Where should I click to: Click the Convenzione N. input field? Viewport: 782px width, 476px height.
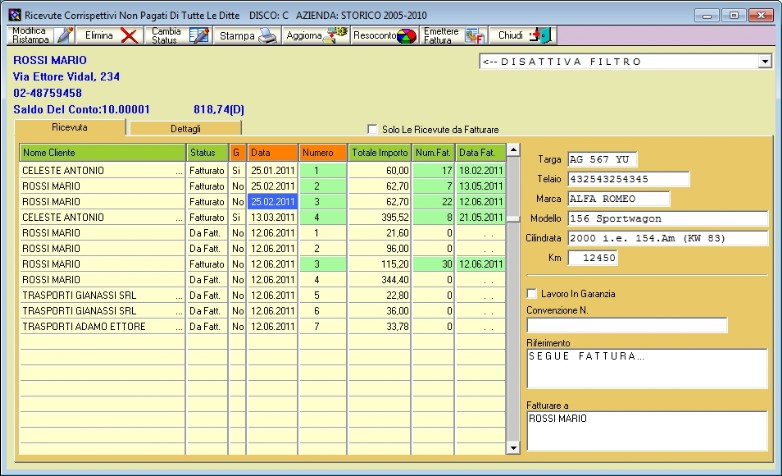627,325
